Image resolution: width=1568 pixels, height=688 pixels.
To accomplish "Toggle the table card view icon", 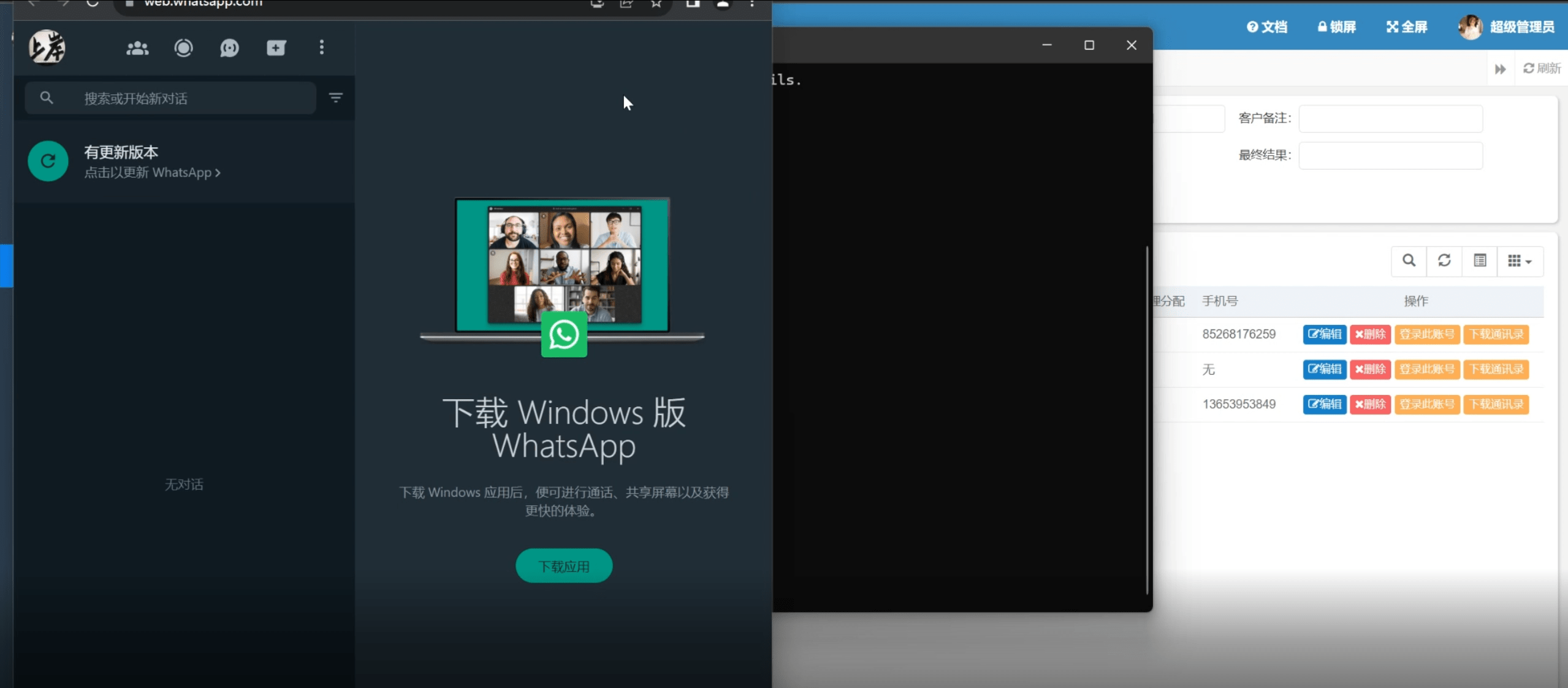I will [1480, 261].
